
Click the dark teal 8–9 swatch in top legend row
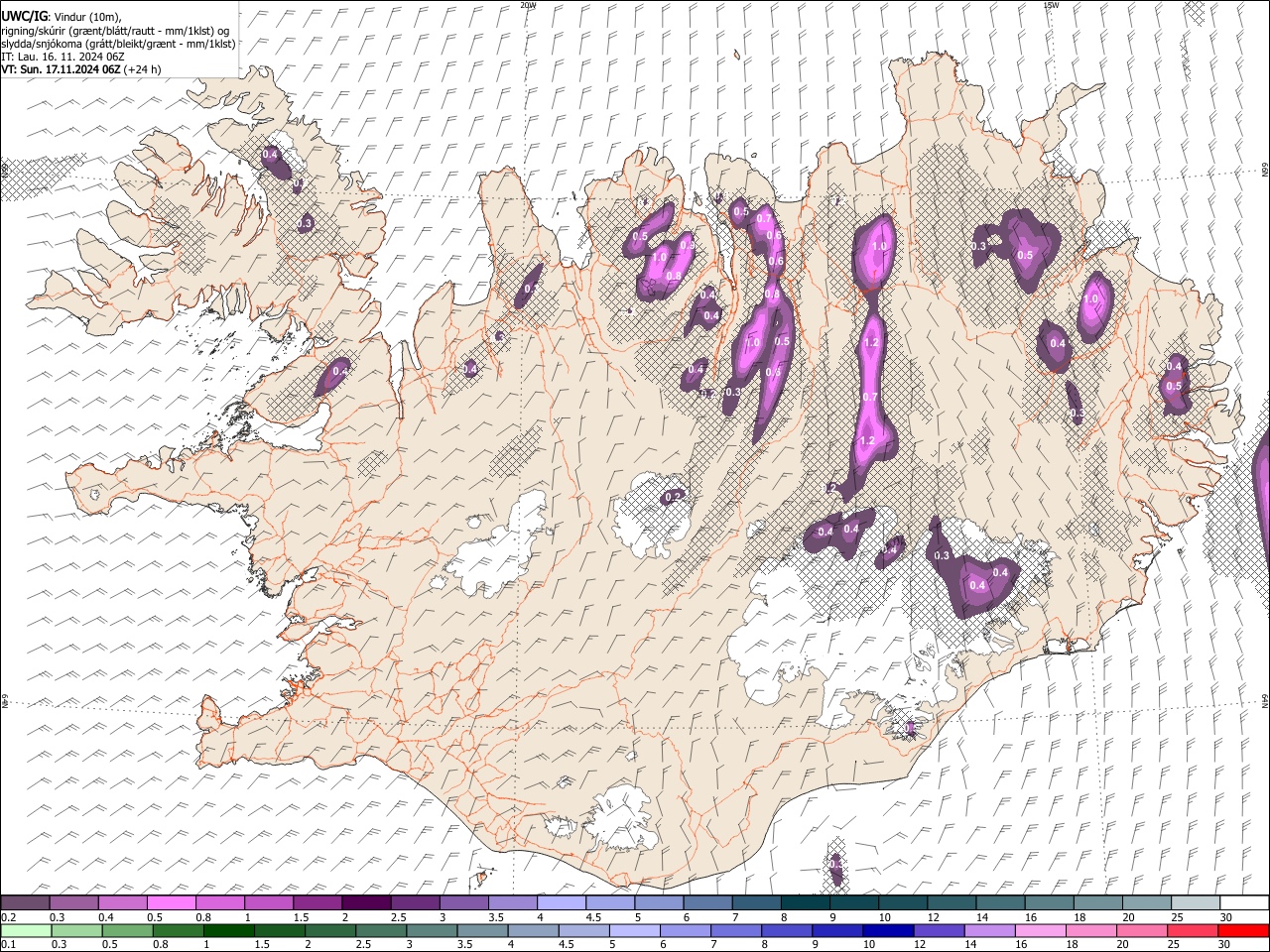(x=806, y=903)
